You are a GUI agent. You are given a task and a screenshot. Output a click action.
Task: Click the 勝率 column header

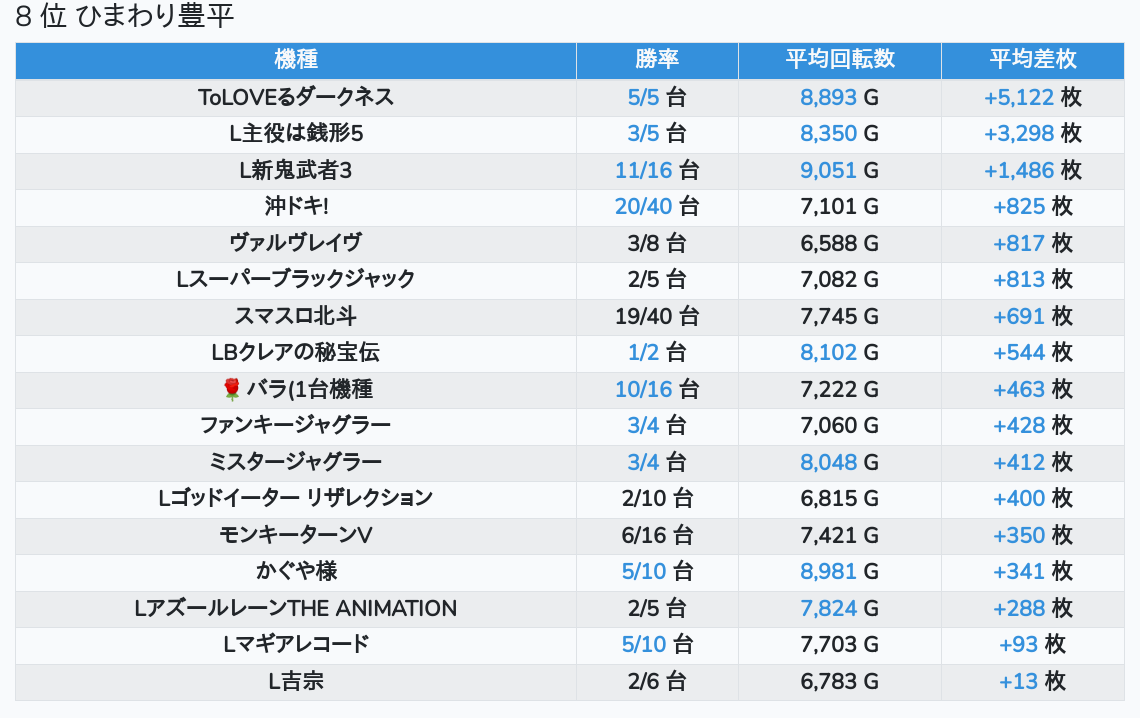657,60
